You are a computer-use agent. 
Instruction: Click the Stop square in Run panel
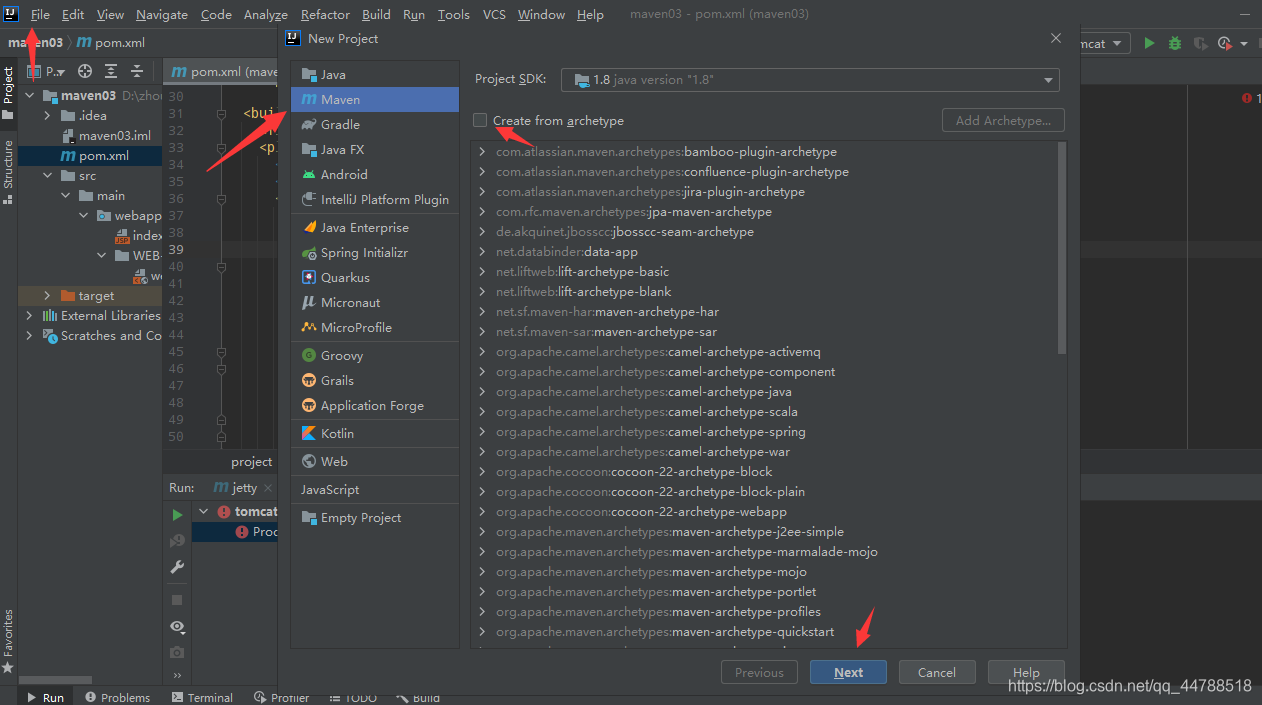(x=177, y=600)
